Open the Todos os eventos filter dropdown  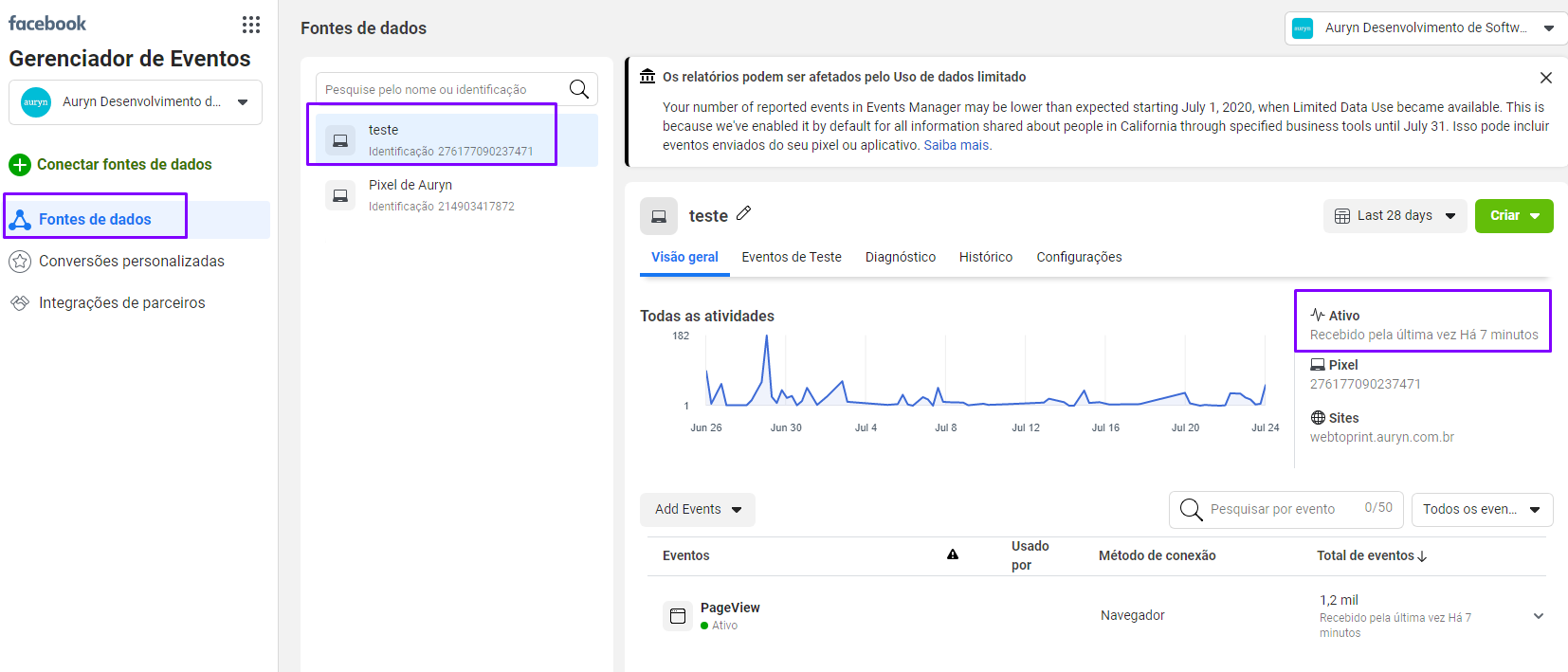click(x=1483, y=510)
